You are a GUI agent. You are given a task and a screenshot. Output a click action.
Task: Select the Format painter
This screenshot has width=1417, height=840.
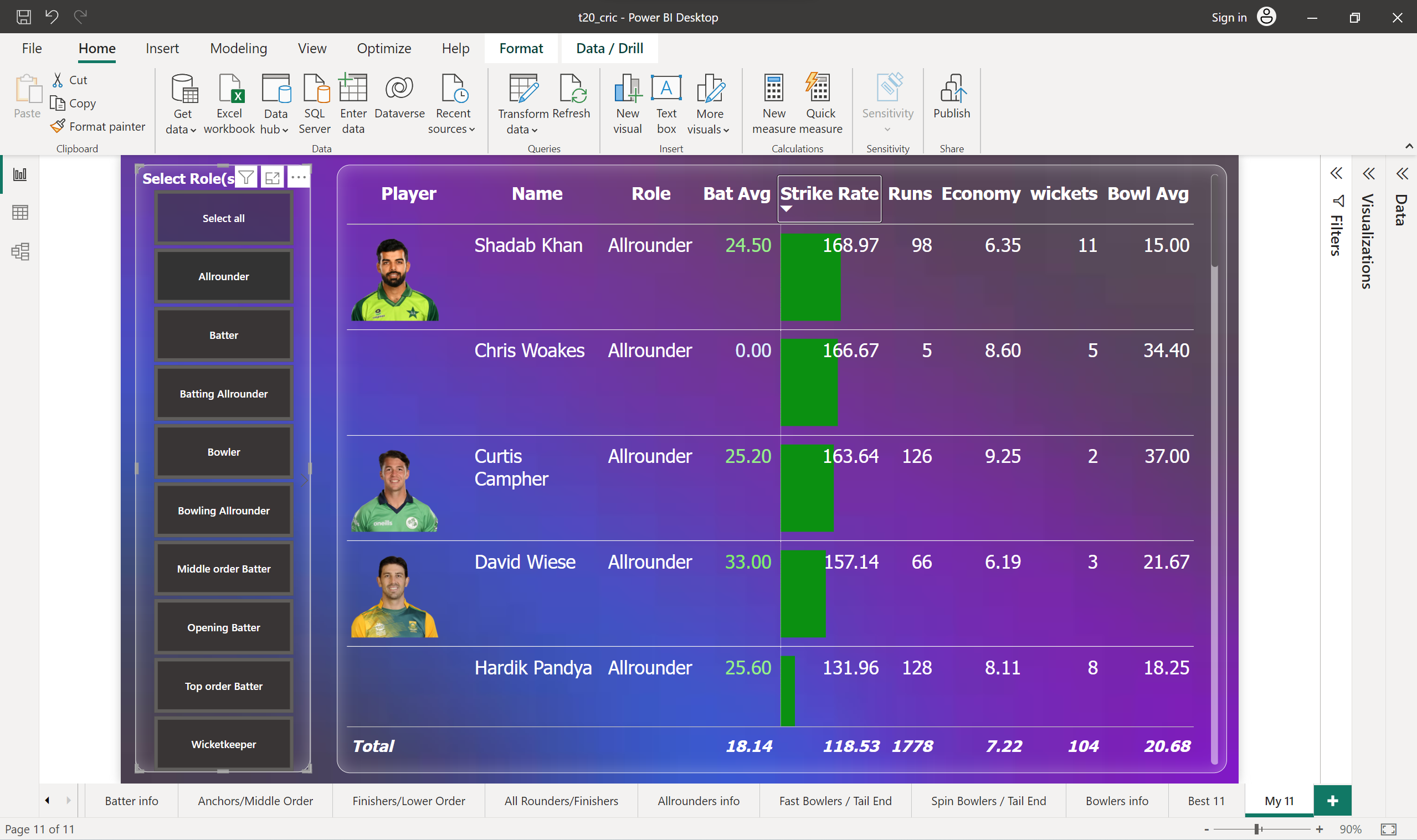coord(97,126)
